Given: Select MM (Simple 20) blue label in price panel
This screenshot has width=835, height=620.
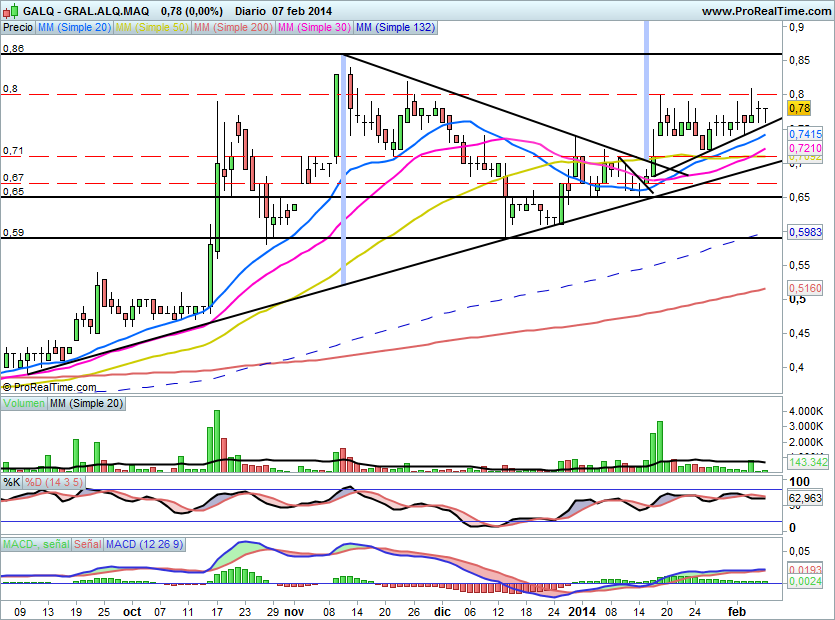Looking at the screenshot, I should click(75, 27).
